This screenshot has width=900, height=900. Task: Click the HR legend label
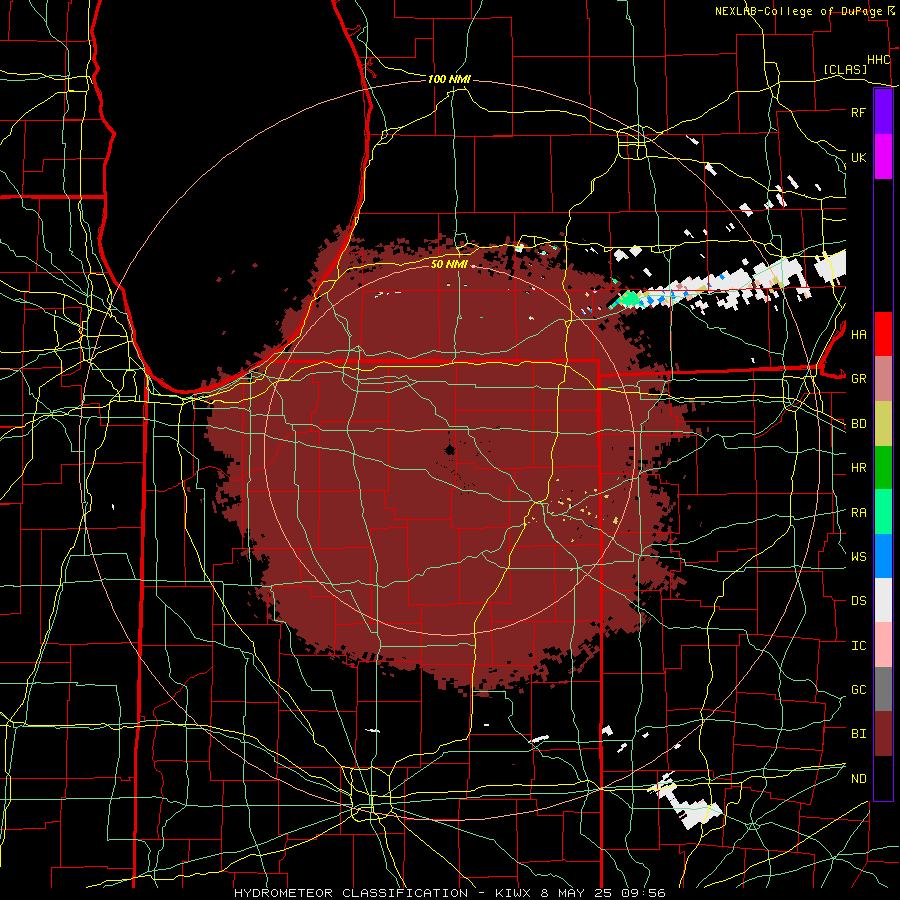click(x=858, y=468)
